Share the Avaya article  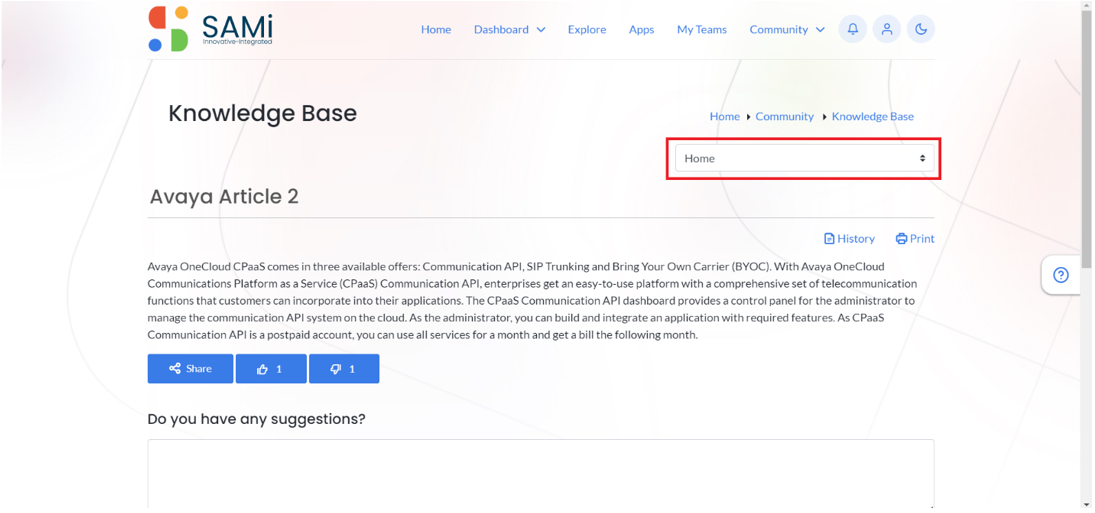tap(190, 369)
